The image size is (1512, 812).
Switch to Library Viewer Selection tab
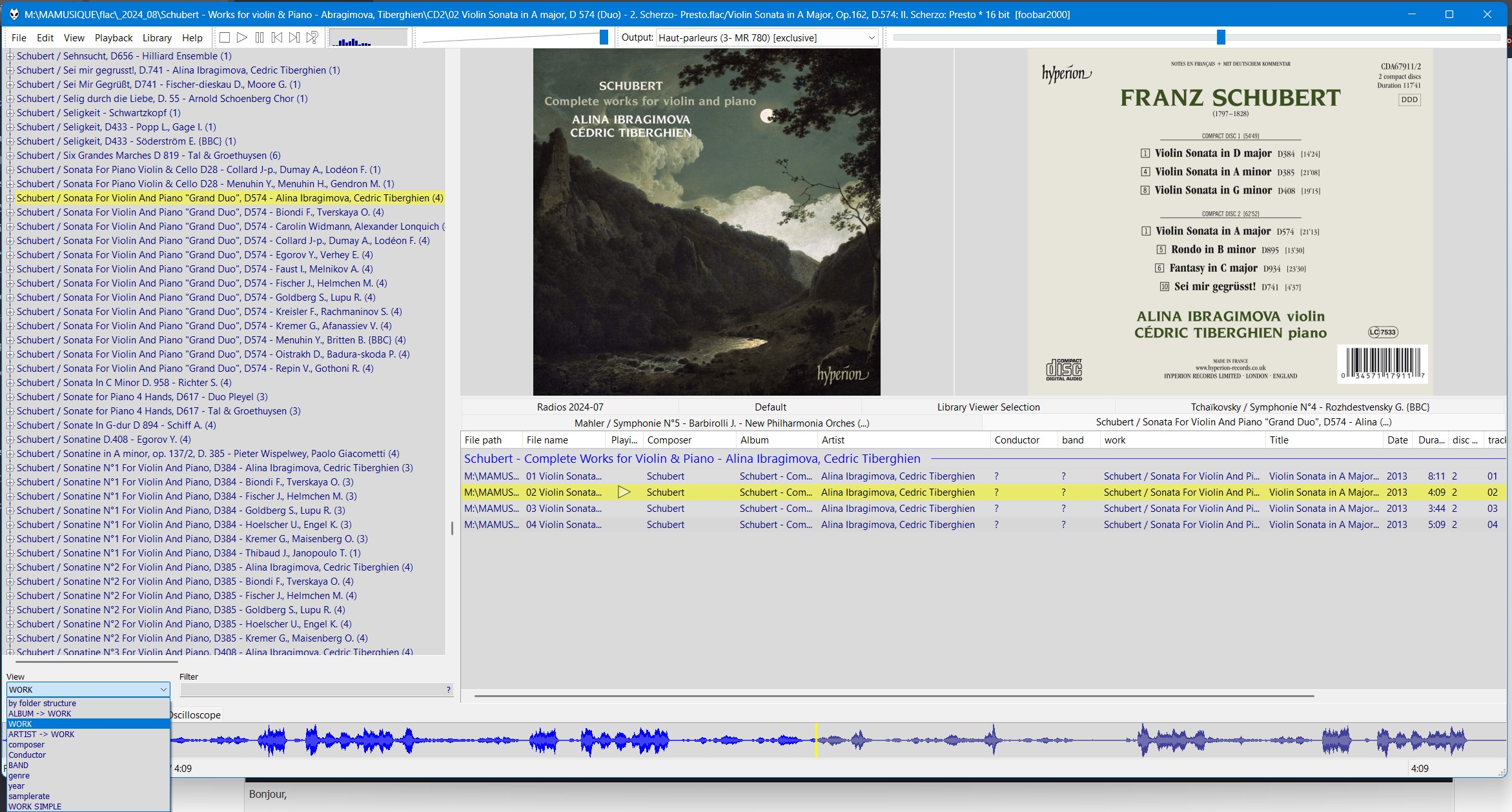pyautogui.click(x=988, y=407)
